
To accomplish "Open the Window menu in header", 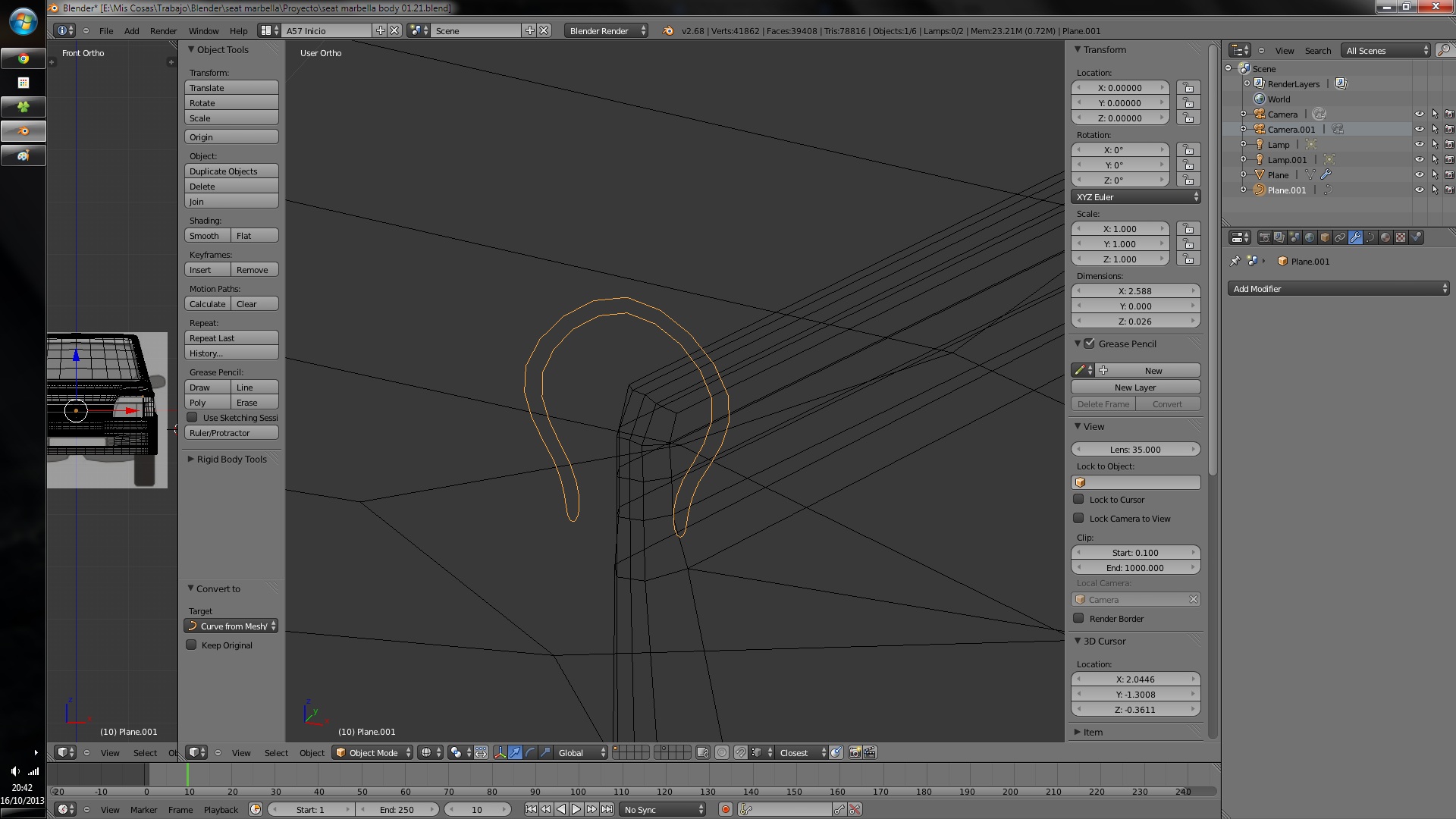I will coord(203,31).
